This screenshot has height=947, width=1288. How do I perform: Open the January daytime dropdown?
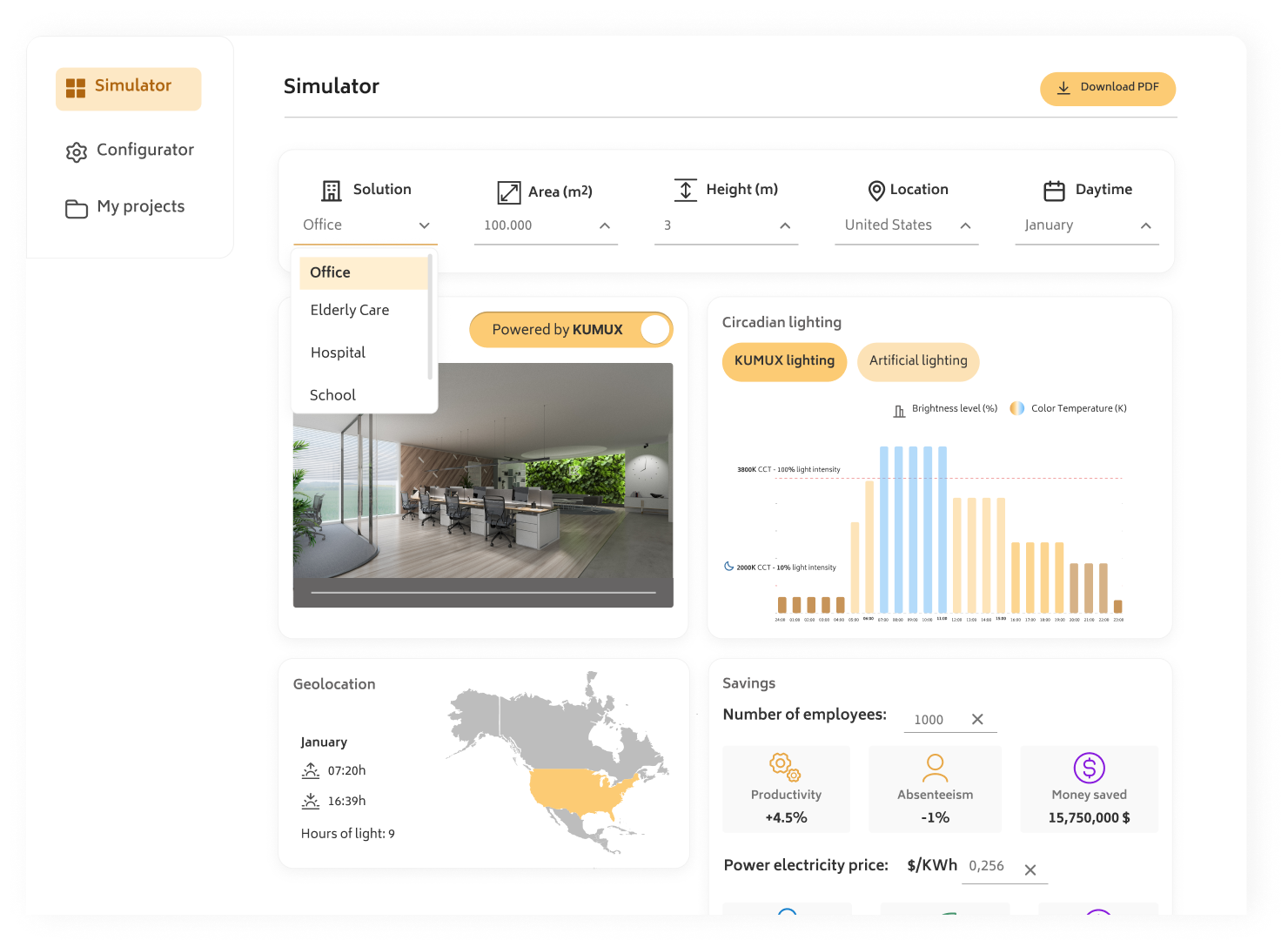click(1087, 225)
